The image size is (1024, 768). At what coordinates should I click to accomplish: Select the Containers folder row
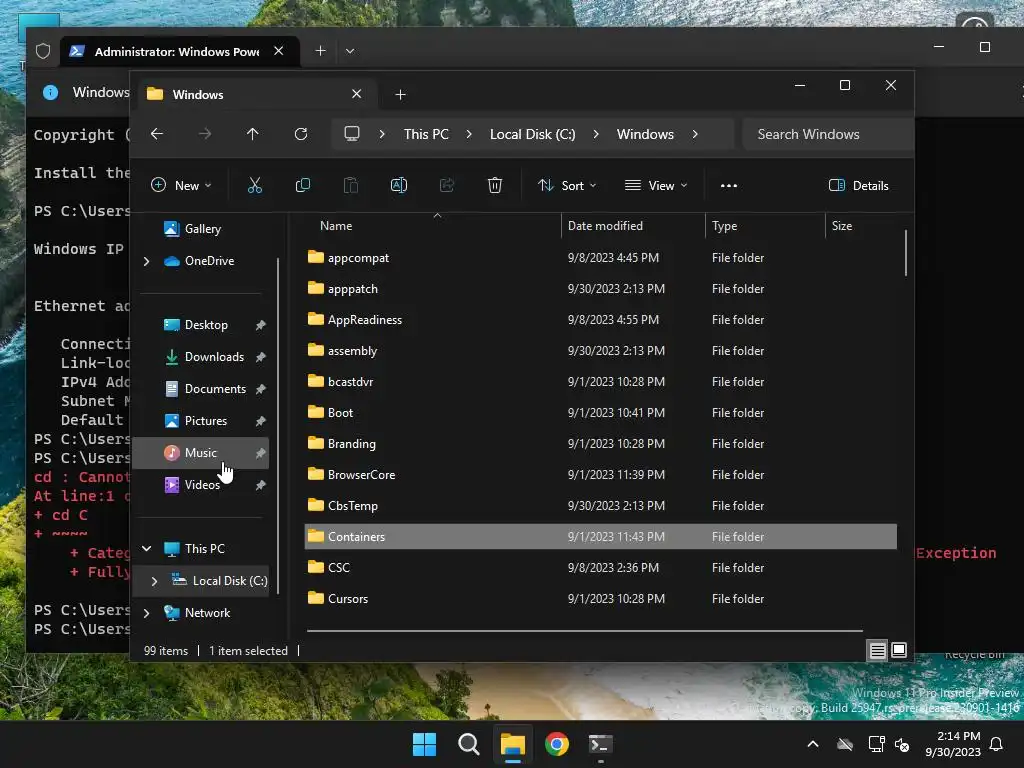pos(601,537)
